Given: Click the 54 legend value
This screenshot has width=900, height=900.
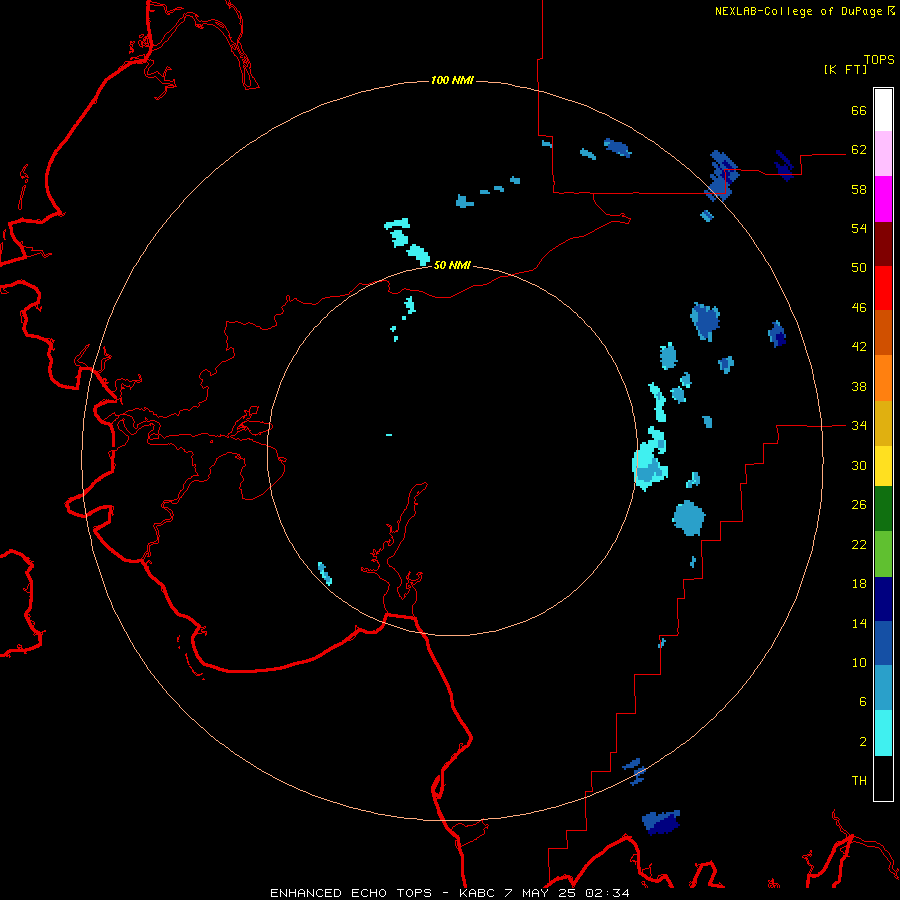Looking at the screenshot, I should click(859, 228).
